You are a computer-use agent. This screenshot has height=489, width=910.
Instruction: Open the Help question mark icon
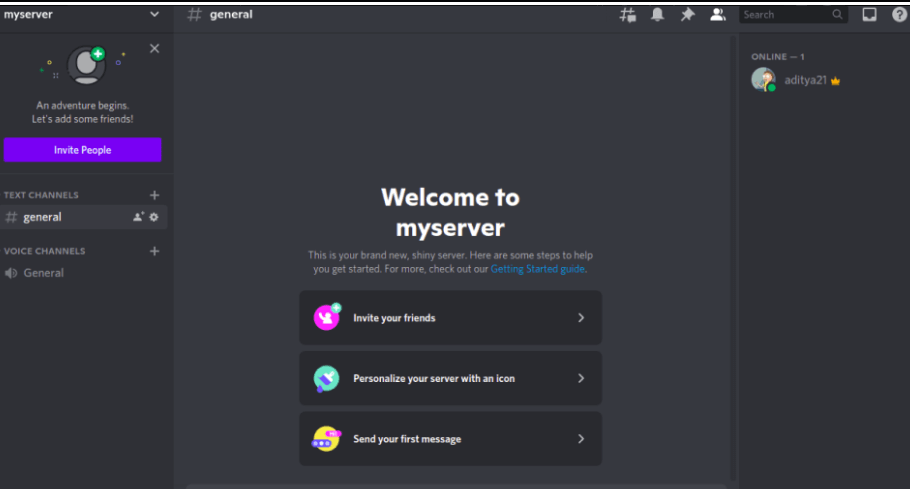[x=899, y=15]
